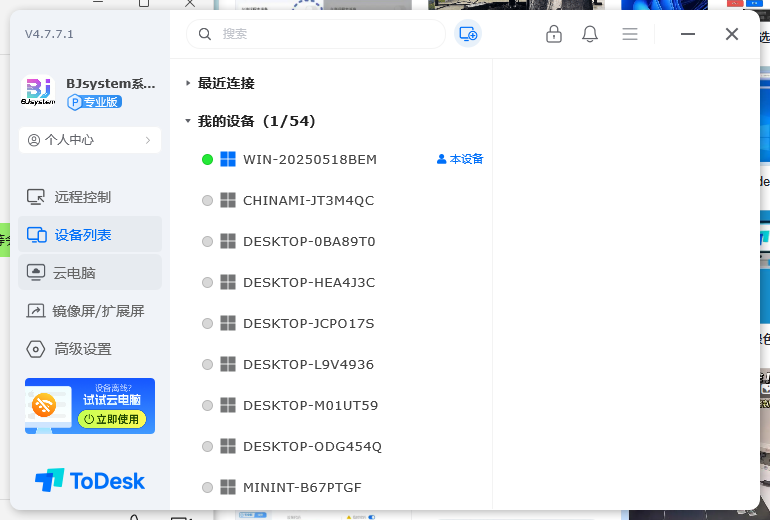Click the lock screen icon
The height and width of the screenshot is (520, 770).
click(554, 34)
